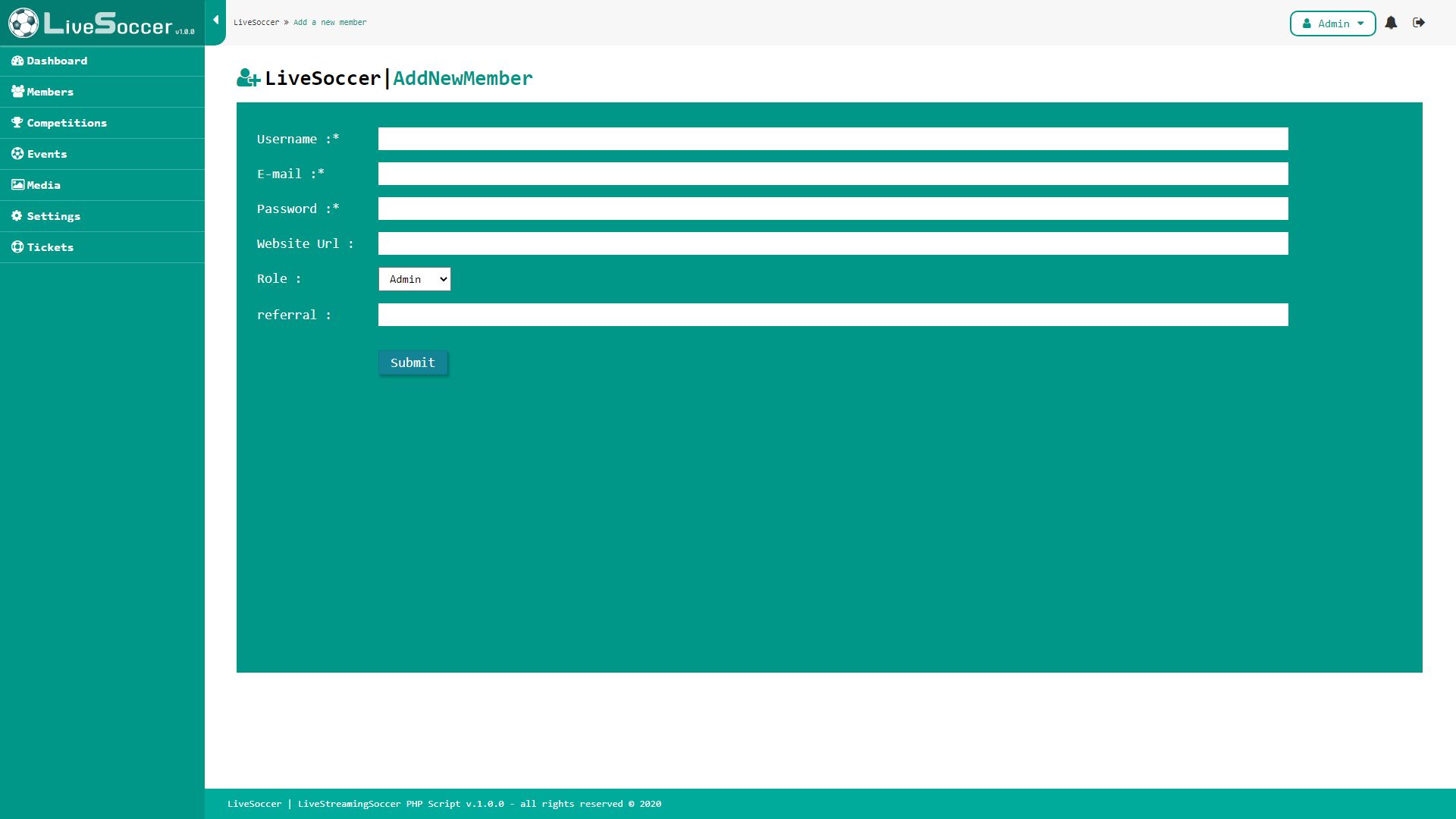The height and width of the screenshot is (819, 1456).
Task: Open the Admin user dropdown
Action: [x=1332, y=24]
